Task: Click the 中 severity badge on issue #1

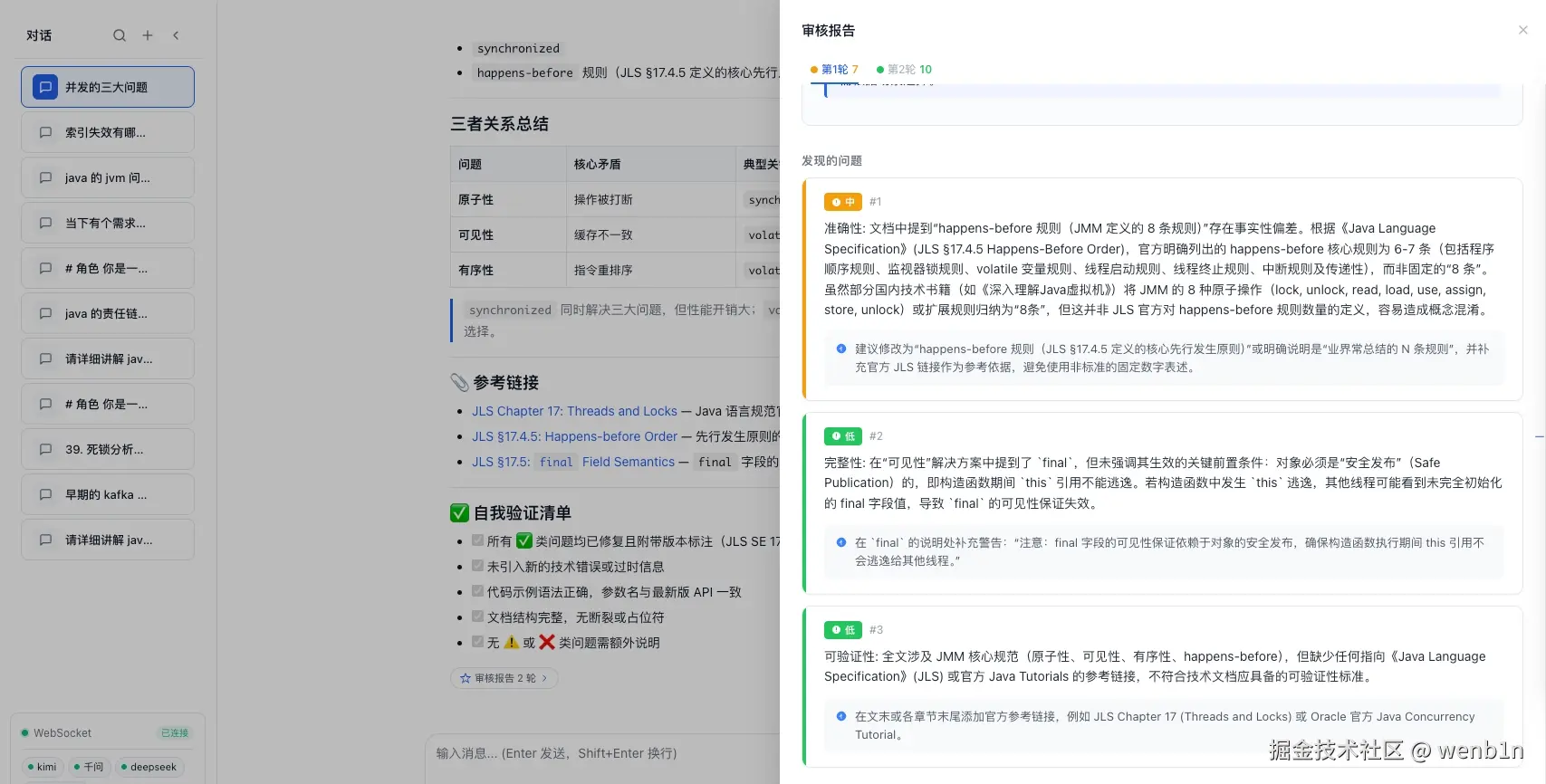Action: [842, 202]
